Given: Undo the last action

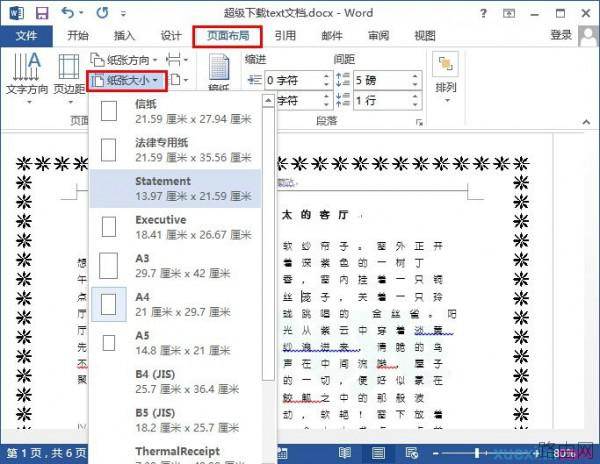Looking at the screenshot, I should (x=67, y=13).
